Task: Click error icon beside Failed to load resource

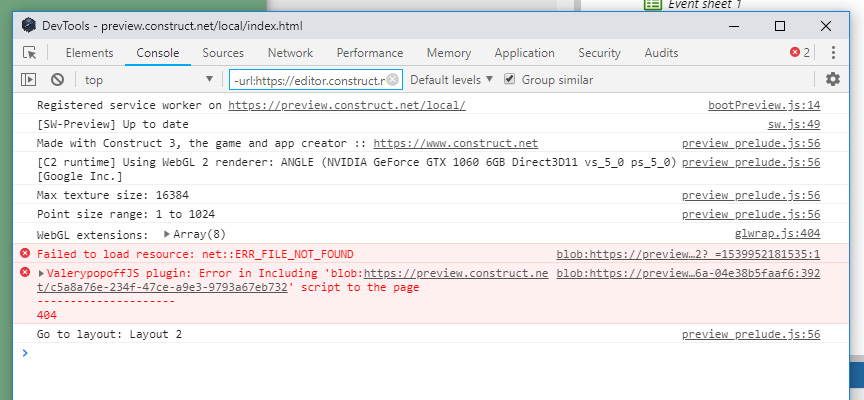Action: click(25, 253)
